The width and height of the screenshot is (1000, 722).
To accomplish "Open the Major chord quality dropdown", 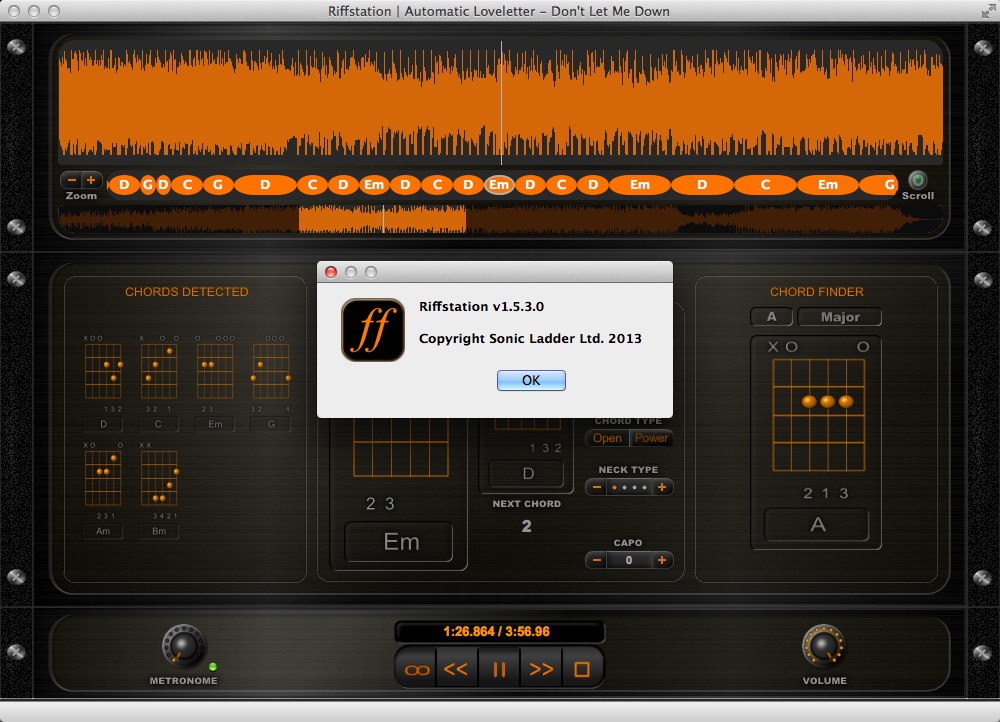I will pos(840,316).
